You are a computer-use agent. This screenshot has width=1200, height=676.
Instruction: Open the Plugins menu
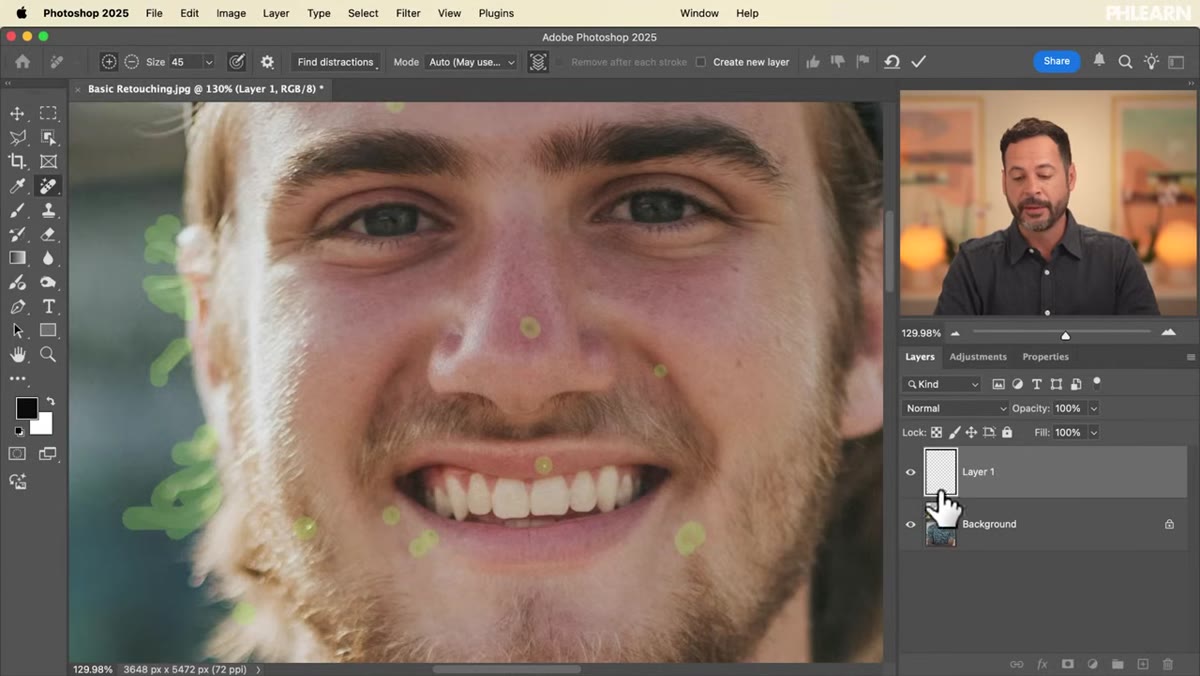[x=495, y=13]
